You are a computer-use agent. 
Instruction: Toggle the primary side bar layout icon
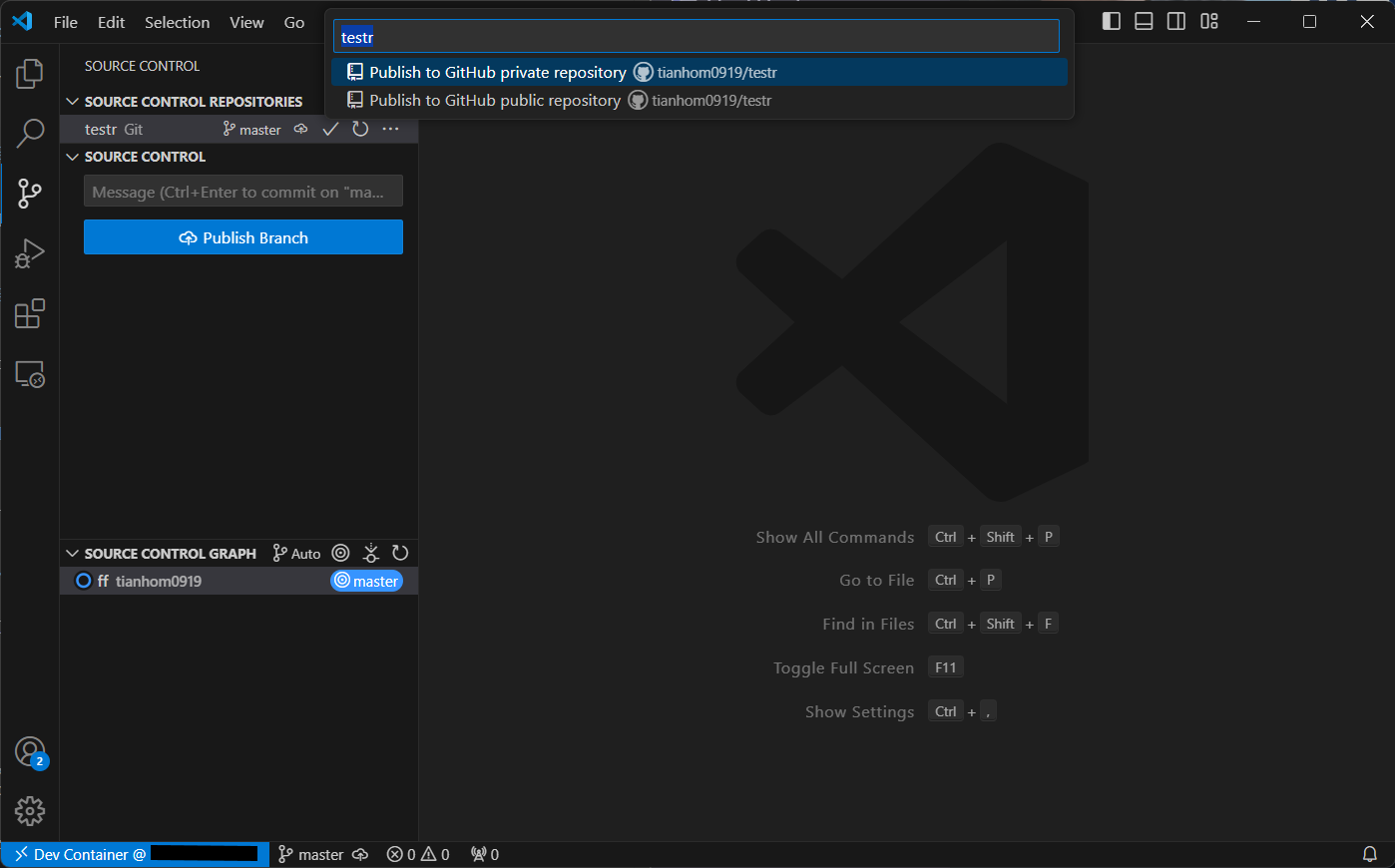(1112, 22)
